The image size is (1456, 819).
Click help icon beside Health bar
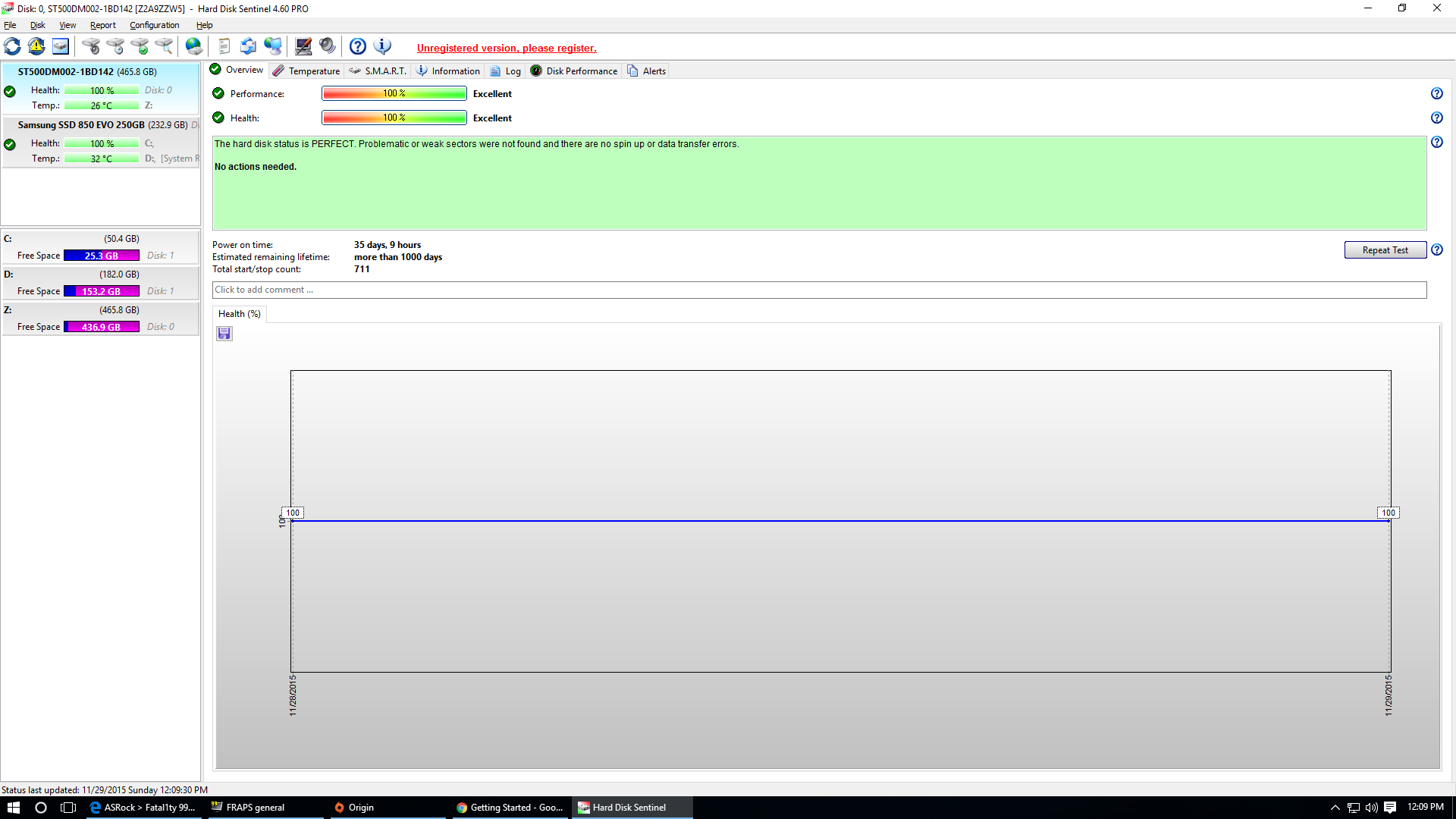1437,118
